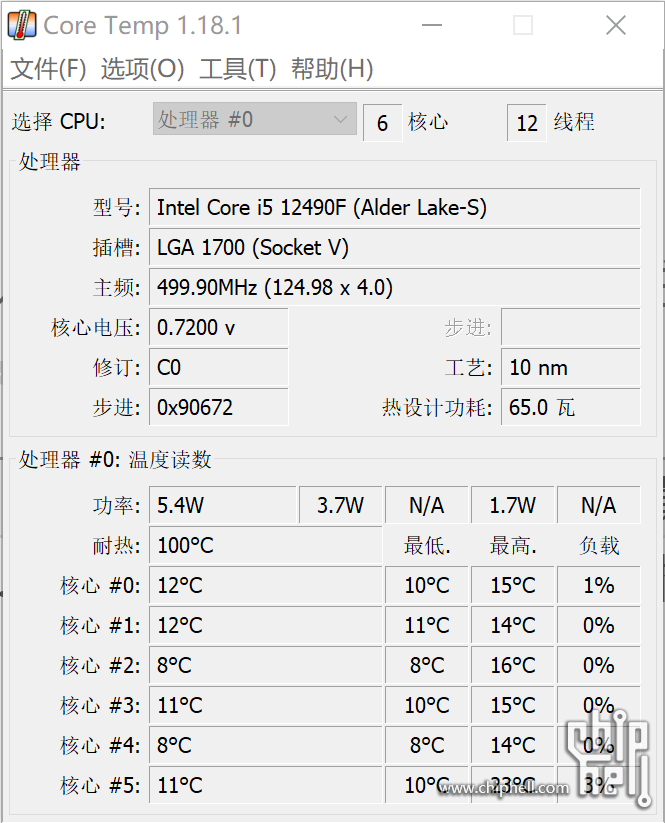665x823 pixels.
Task: Click core #1 current temperature 12°C
Action: tap(266, 625)
